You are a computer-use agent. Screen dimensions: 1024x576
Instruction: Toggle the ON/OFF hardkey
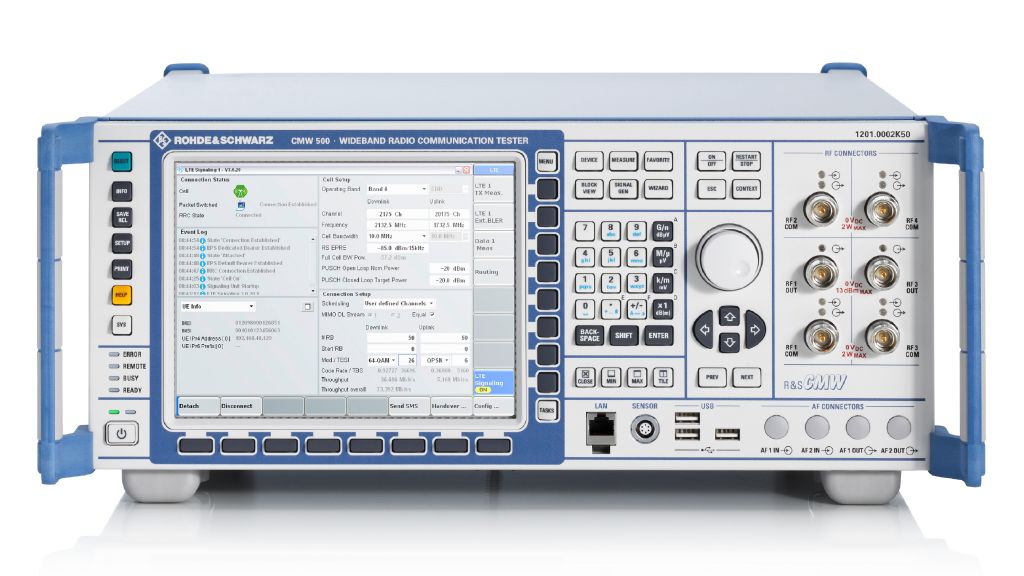pyautogui.click(x=711, y=161)
